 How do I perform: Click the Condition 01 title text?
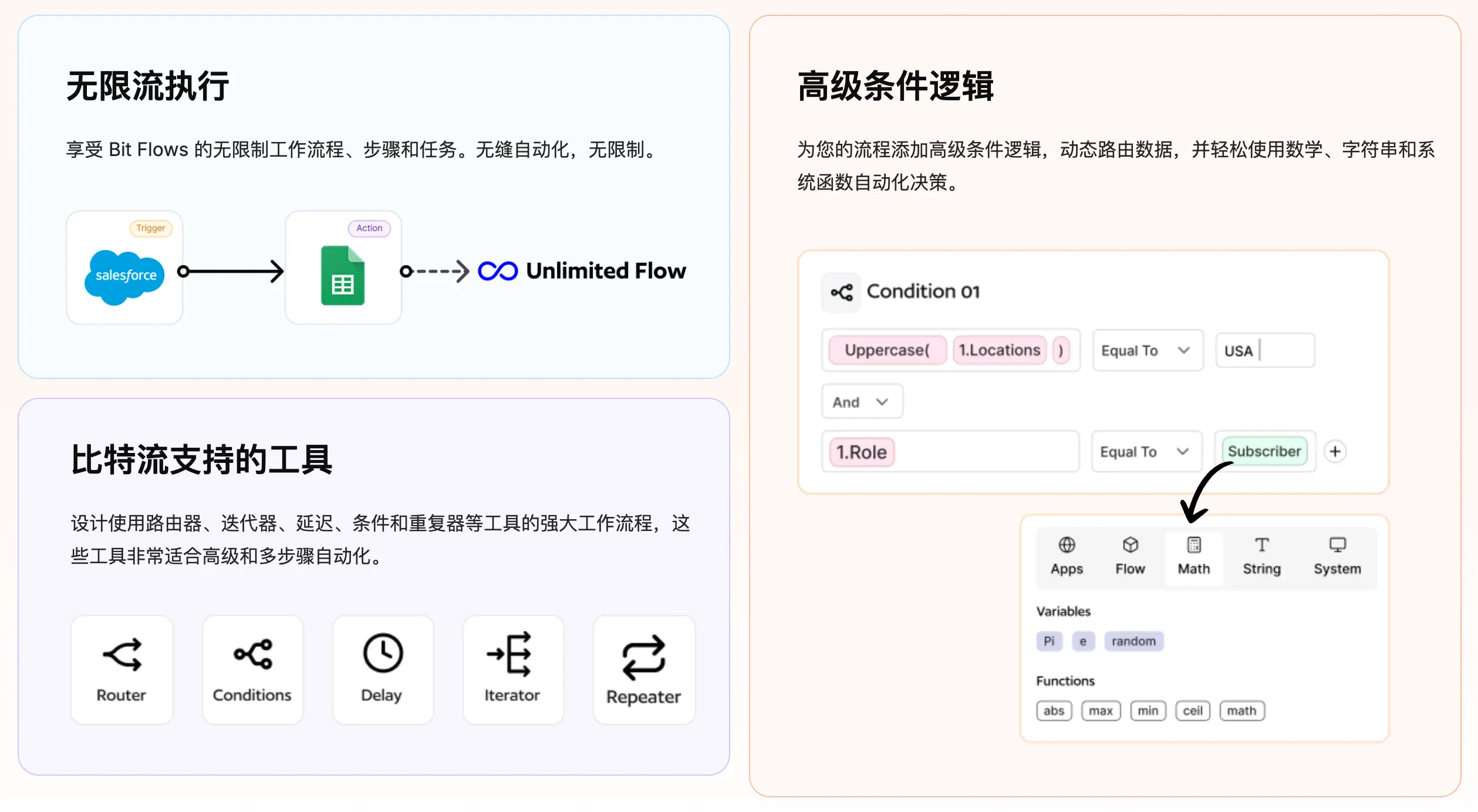pos(923,292)
